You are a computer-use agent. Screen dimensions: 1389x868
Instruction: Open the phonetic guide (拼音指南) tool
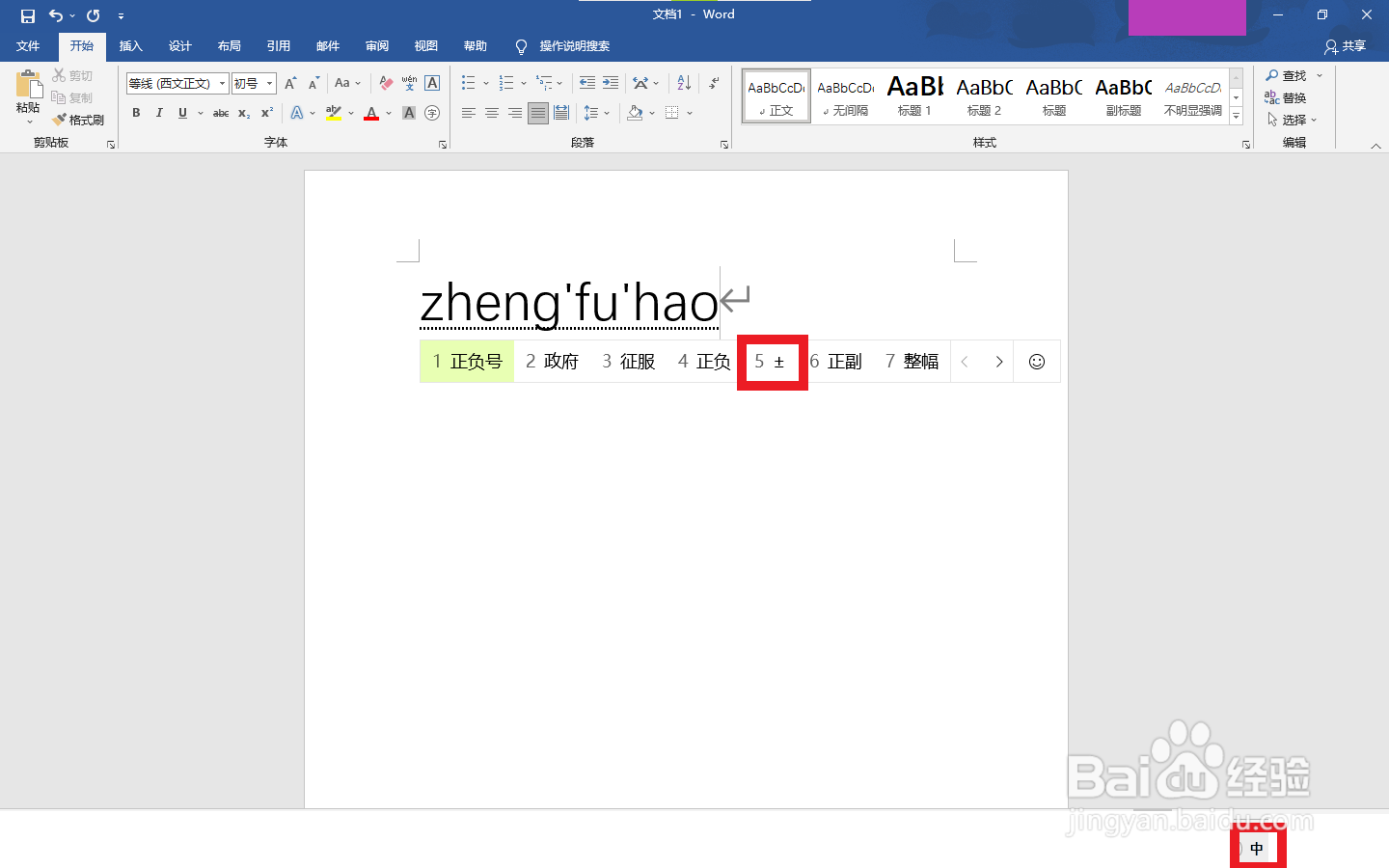click(x=408, y=82)
